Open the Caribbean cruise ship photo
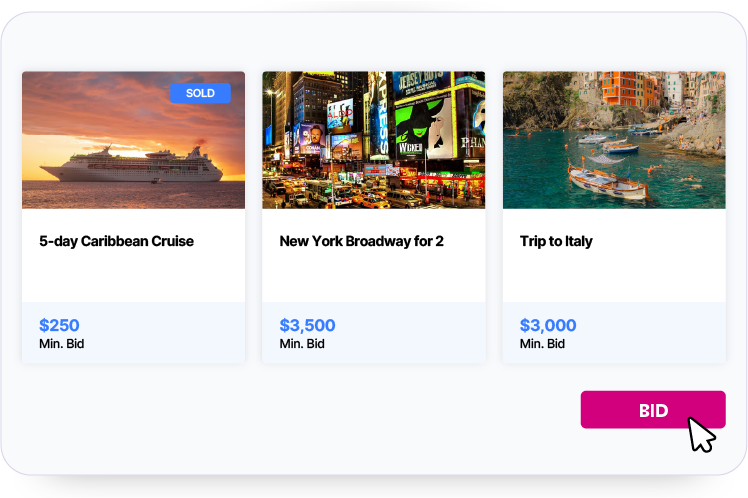The width and height of the screenshot is (748, 498). click(133, 140)
